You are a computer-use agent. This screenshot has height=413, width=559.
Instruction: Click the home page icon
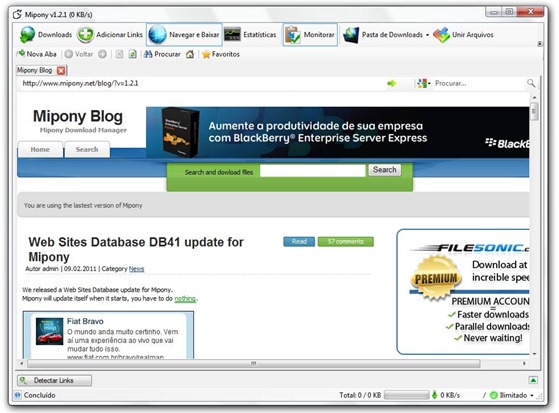[x=190, y=54]
